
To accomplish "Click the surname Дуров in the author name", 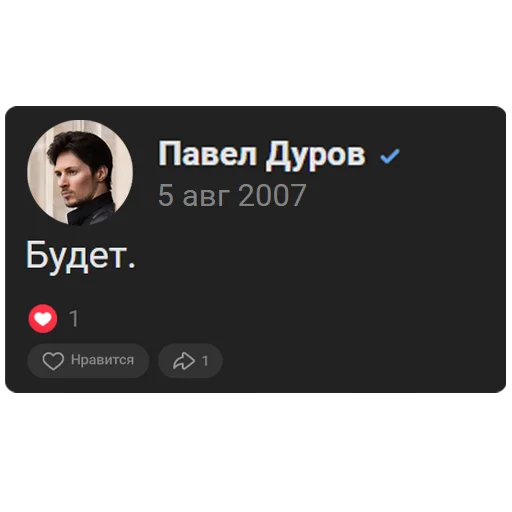I will coord(315,155).
